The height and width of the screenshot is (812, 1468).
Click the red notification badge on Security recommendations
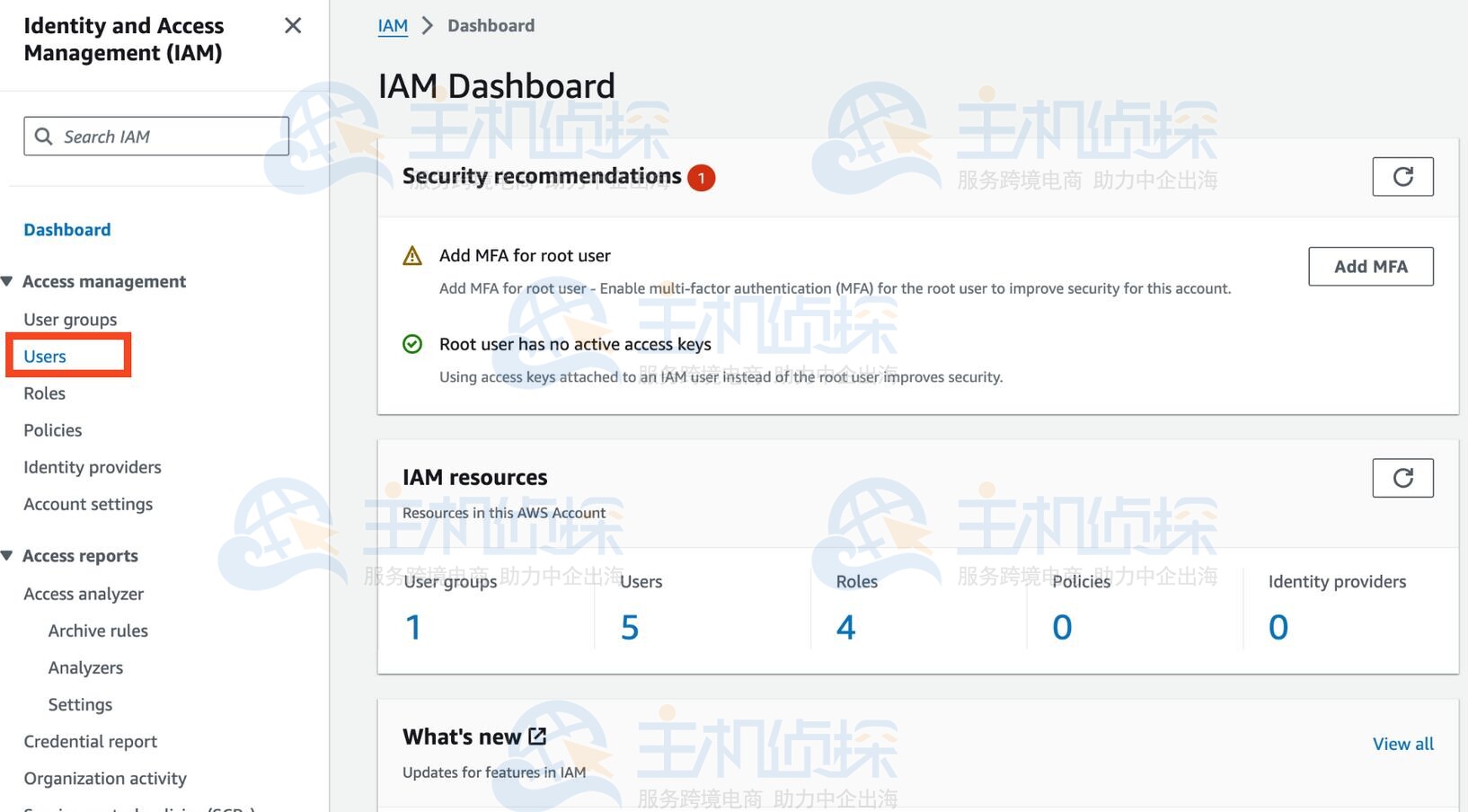pyautogui.click(x=701, y=178)
